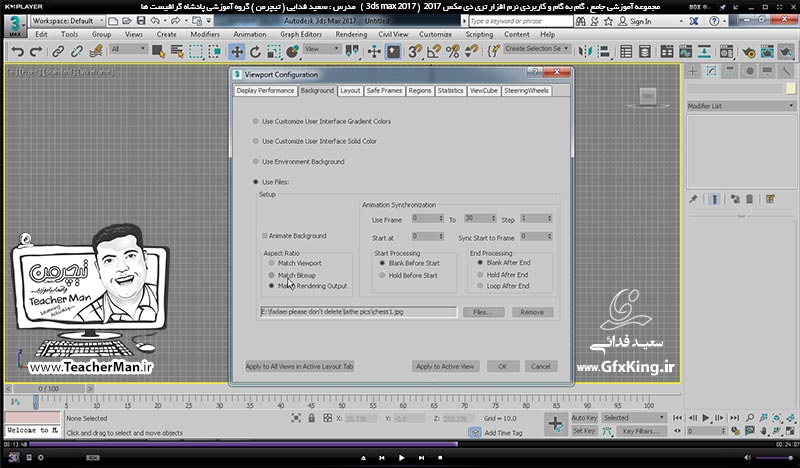The image size is (800, 468).
Task: Activate Select and Scale tool
Action: click(274, 52)
